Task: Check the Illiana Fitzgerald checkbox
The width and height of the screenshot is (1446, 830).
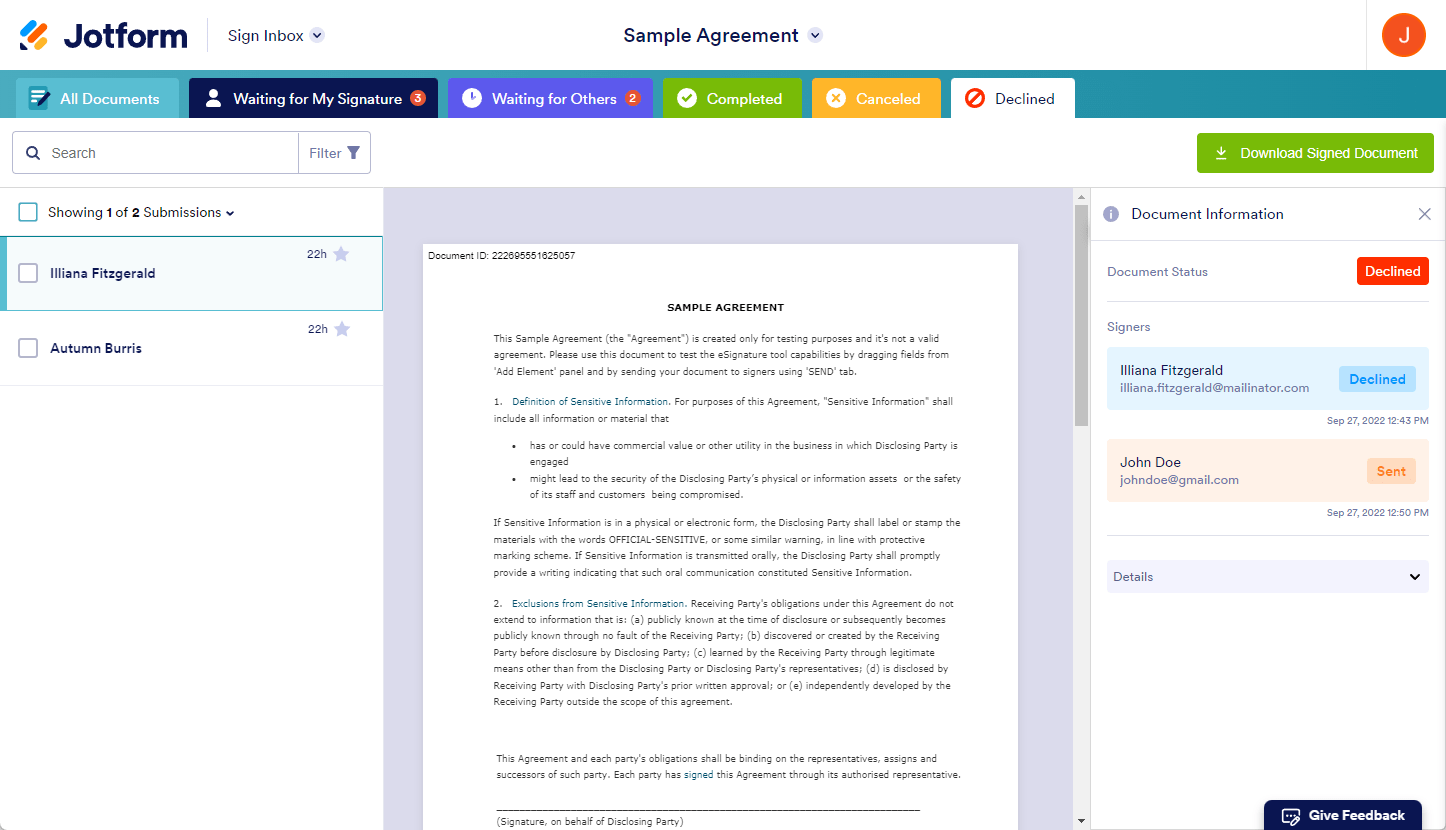Action: coord(29,273)
